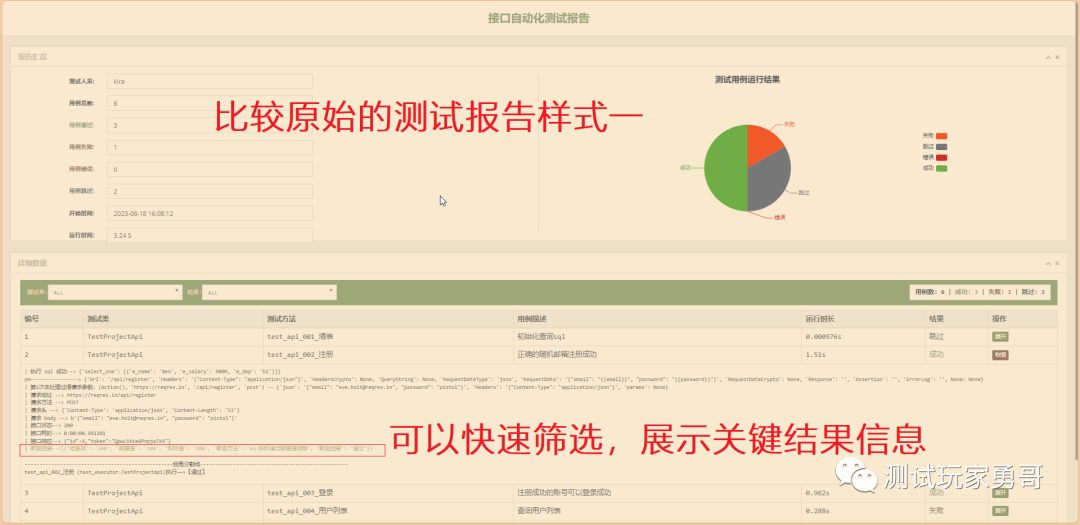The height and width of the screenshot is (525, 1080).
Task: Close the 详细数据 panel with x icon
Action: click(1057, 264)
